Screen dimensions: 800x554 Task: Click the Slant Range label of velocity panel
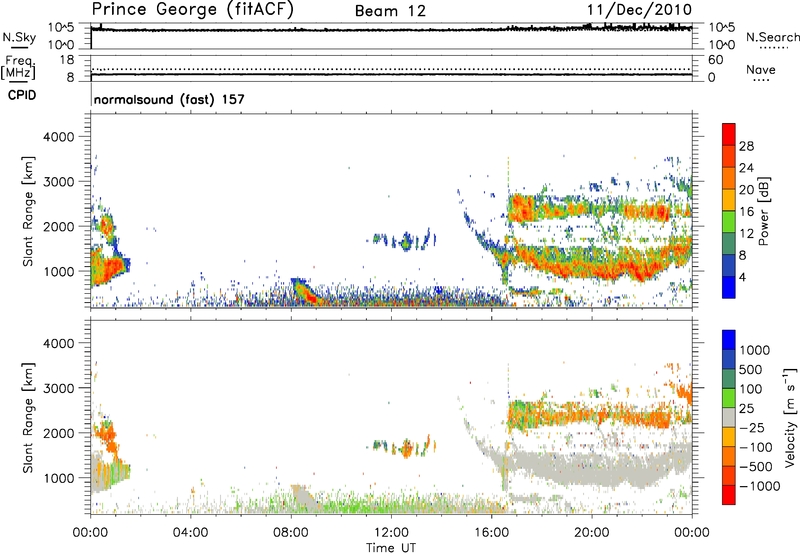28,417
